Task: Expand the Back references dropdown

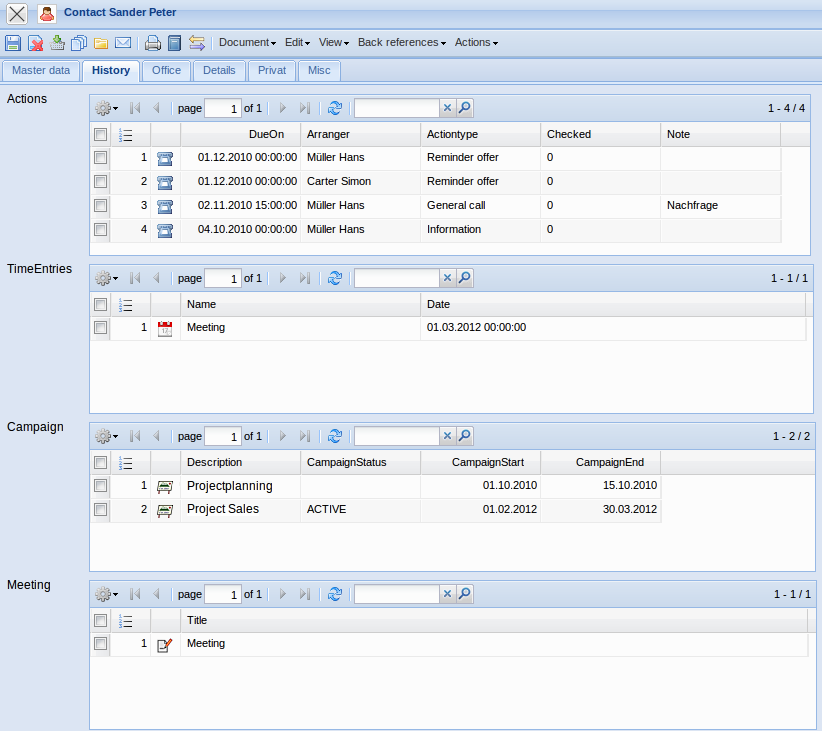Action: (x=400, y=43)
